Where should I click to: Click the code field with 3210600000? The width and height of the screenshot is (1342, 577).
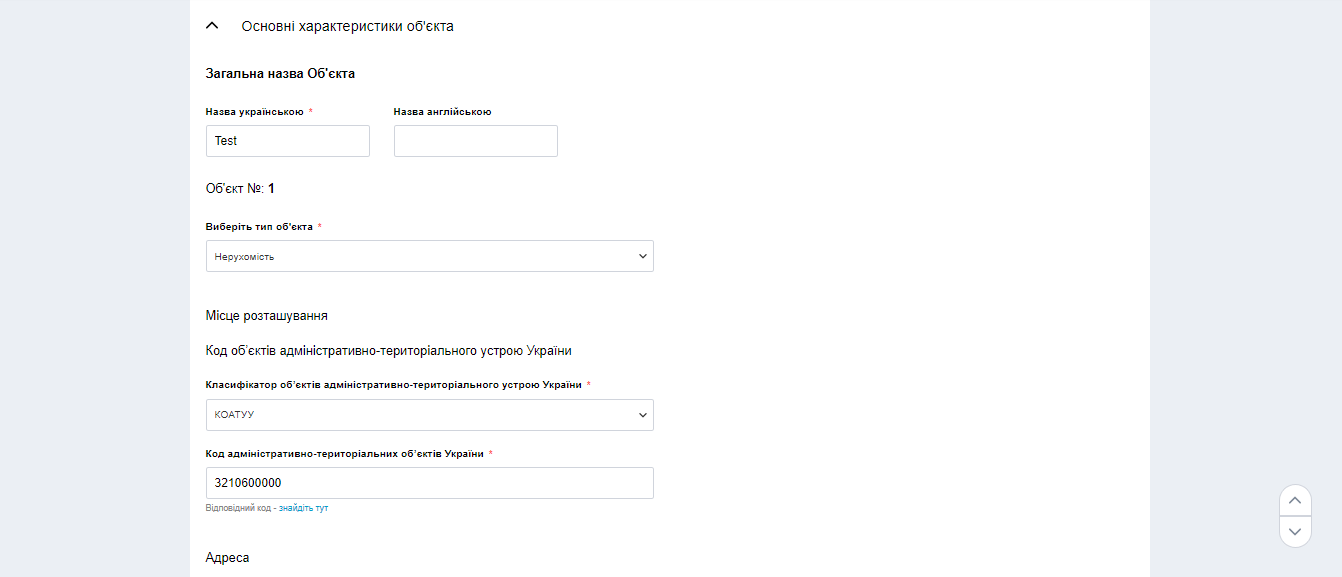[430, 483]
